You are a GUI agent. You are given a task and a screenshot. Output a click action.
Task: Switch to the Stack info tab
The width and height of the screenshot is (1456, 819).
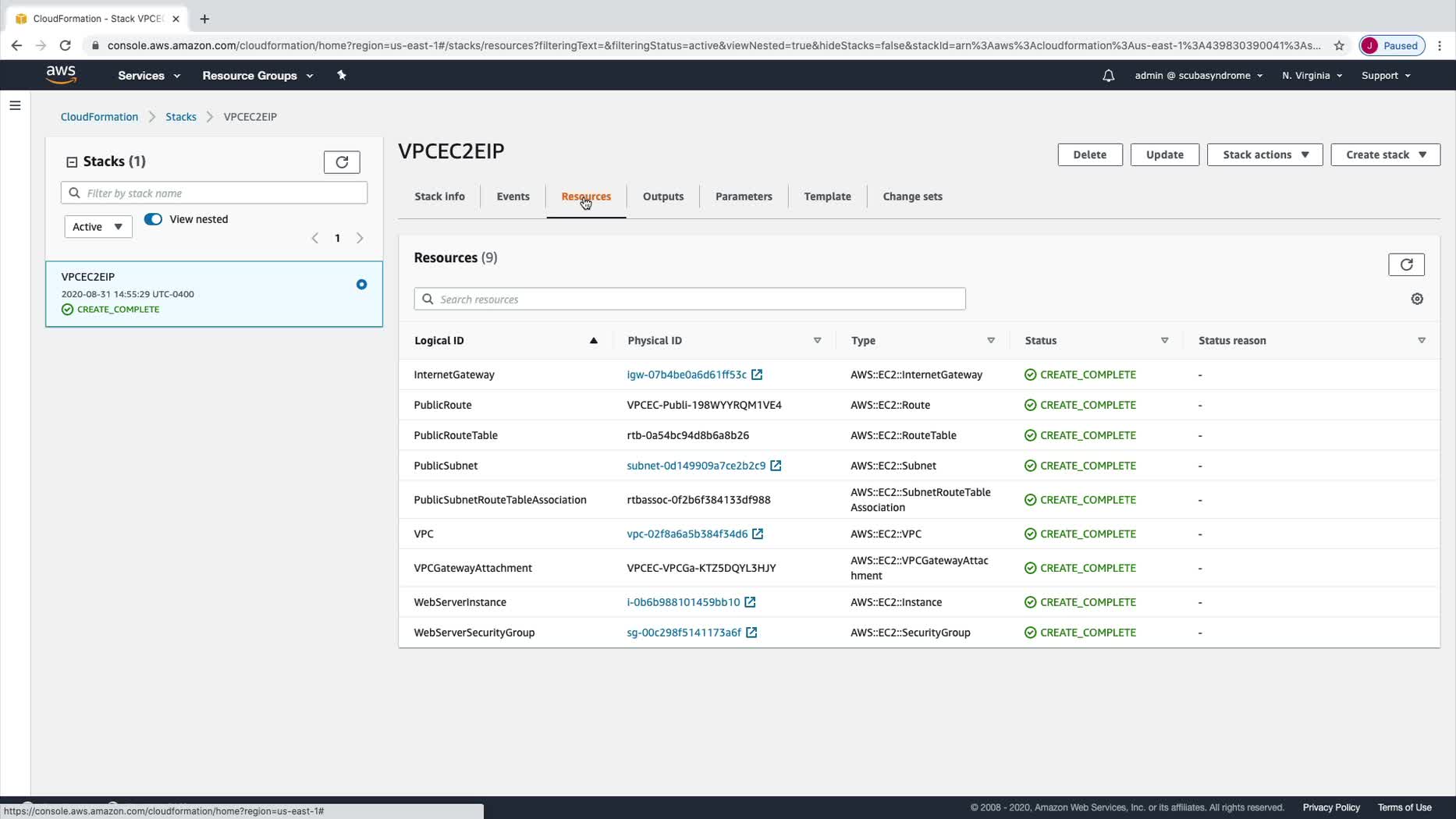coord(439,197)
